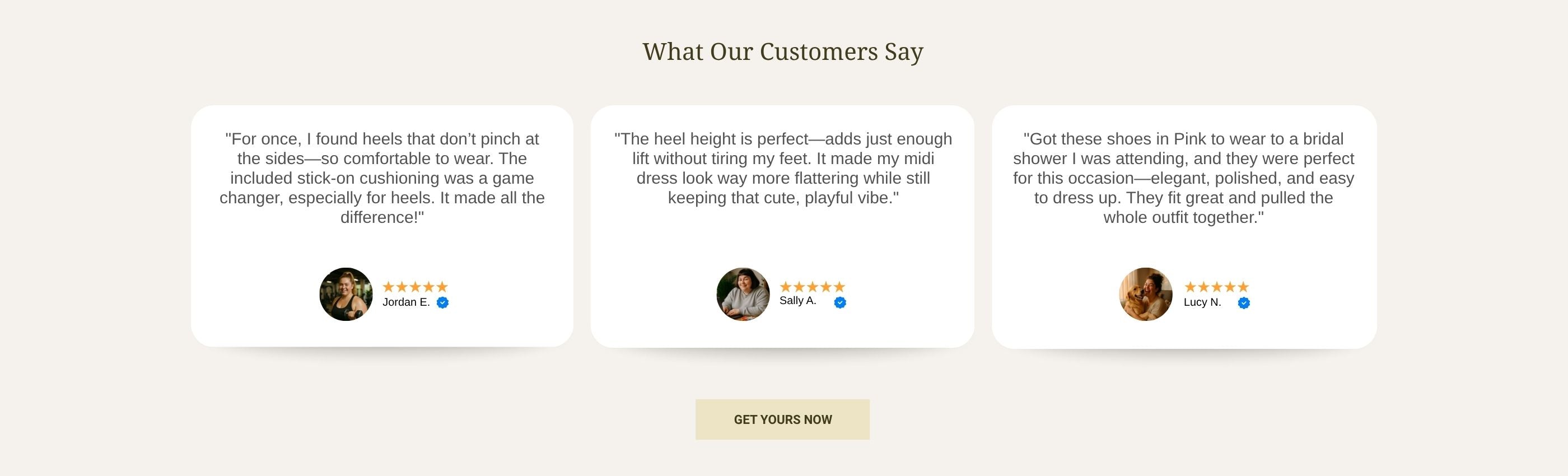Click the five-star rating above Sally A.

tap(813, 287)
